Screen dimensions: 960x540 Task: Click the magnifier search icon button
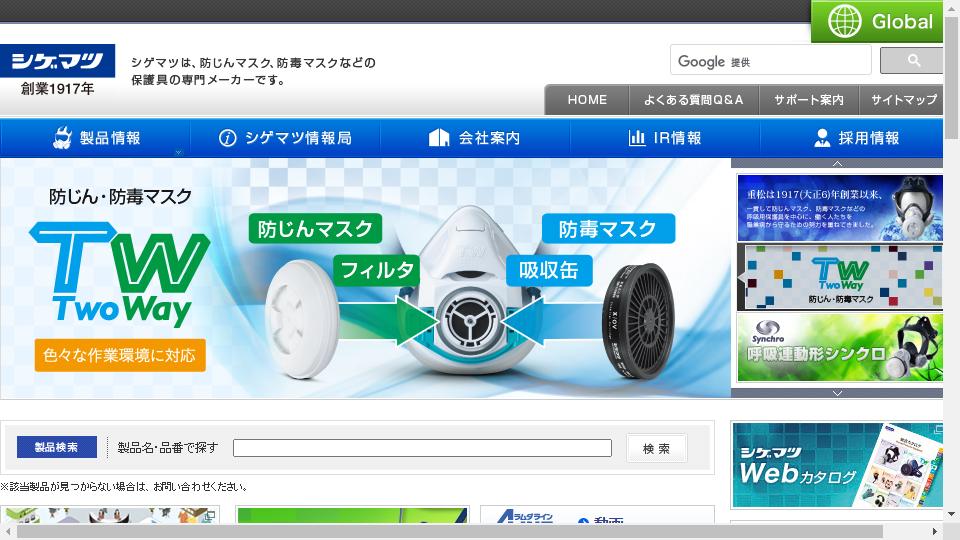pos(912,61)
